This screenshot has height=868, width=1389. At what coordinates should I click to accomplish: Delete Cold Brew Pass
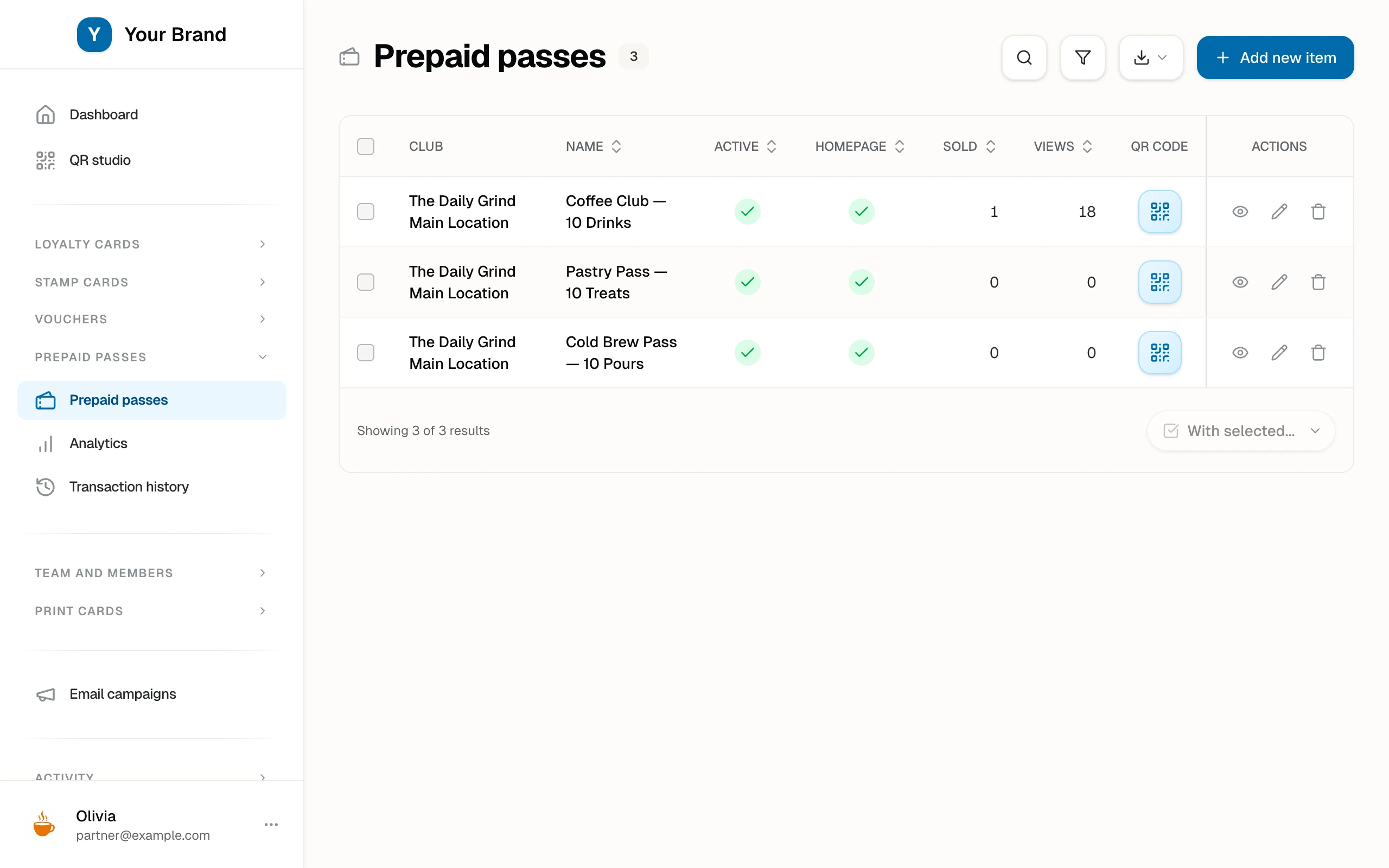(1318, 353)
